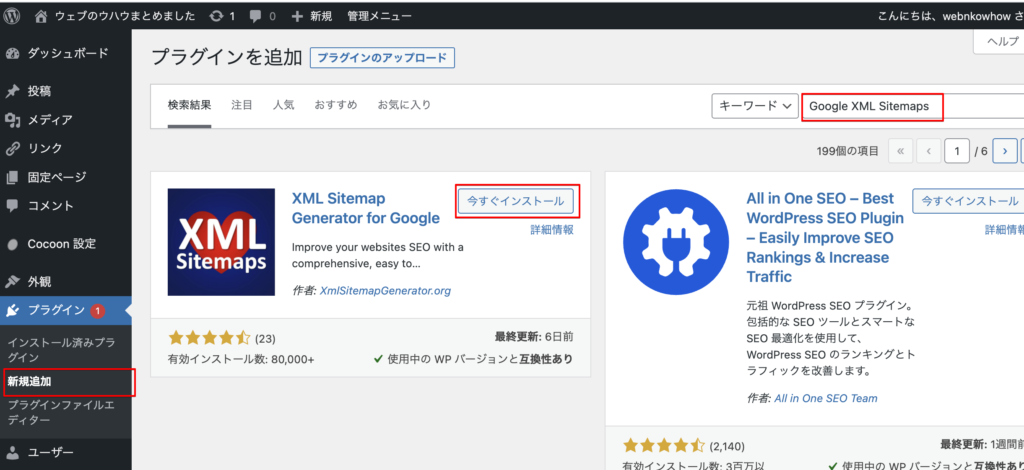Switch to the 注目 tab

(x=242, y=104)
